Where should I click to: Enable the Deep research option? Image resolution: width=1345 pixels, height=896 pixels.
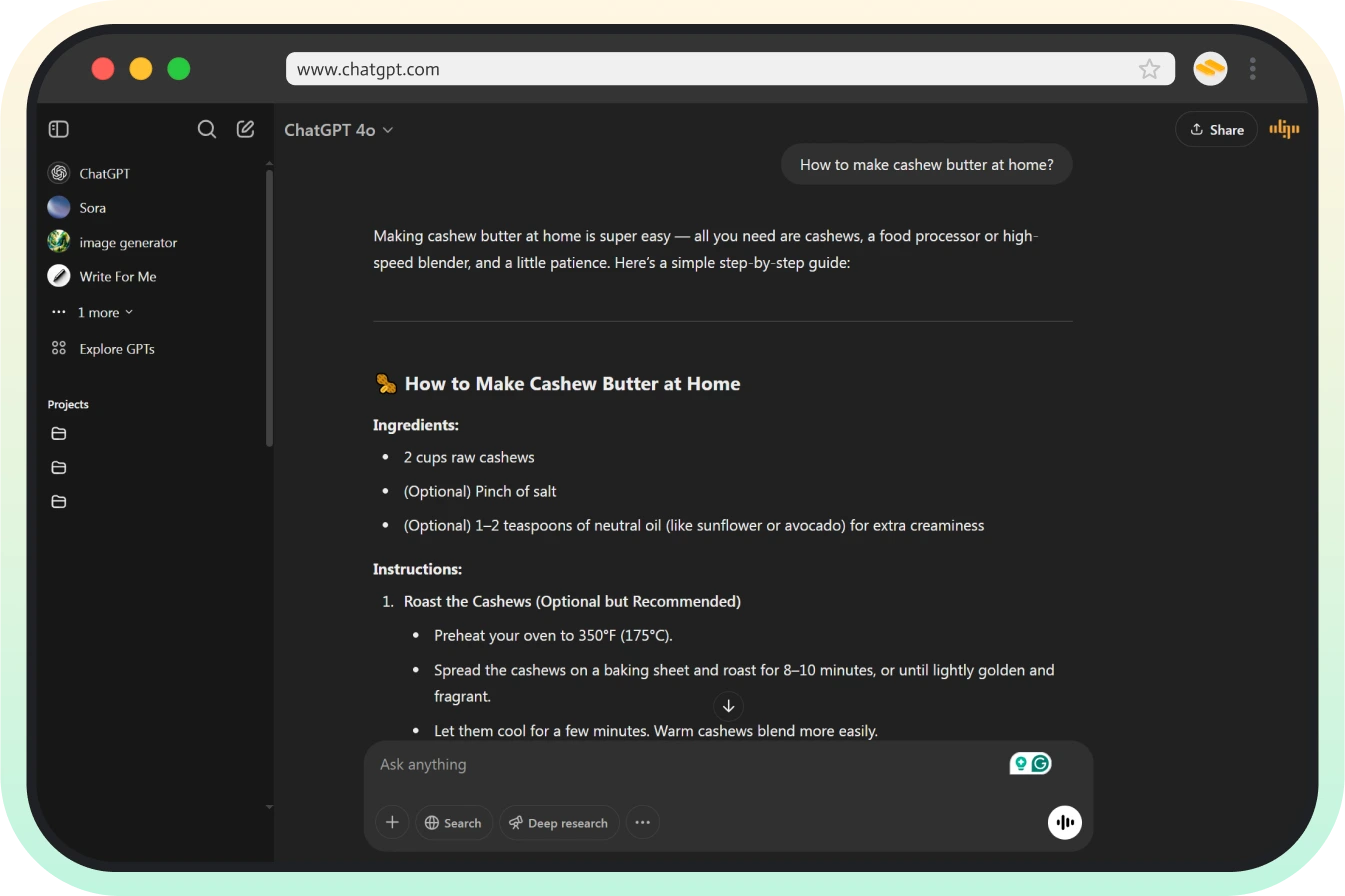pos(559,822)
